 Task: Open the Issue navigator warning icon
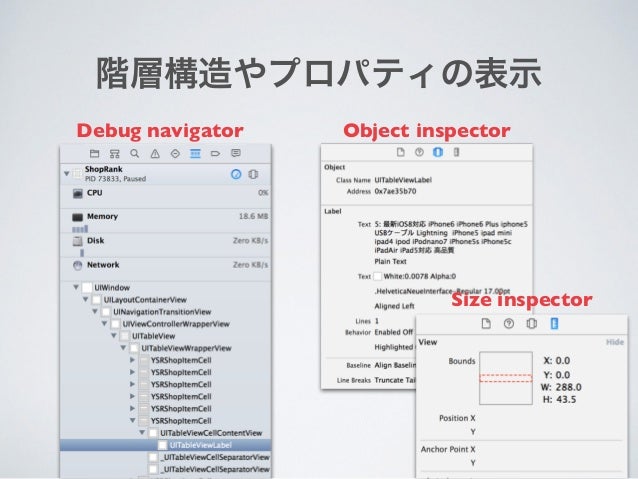[155, 153]
